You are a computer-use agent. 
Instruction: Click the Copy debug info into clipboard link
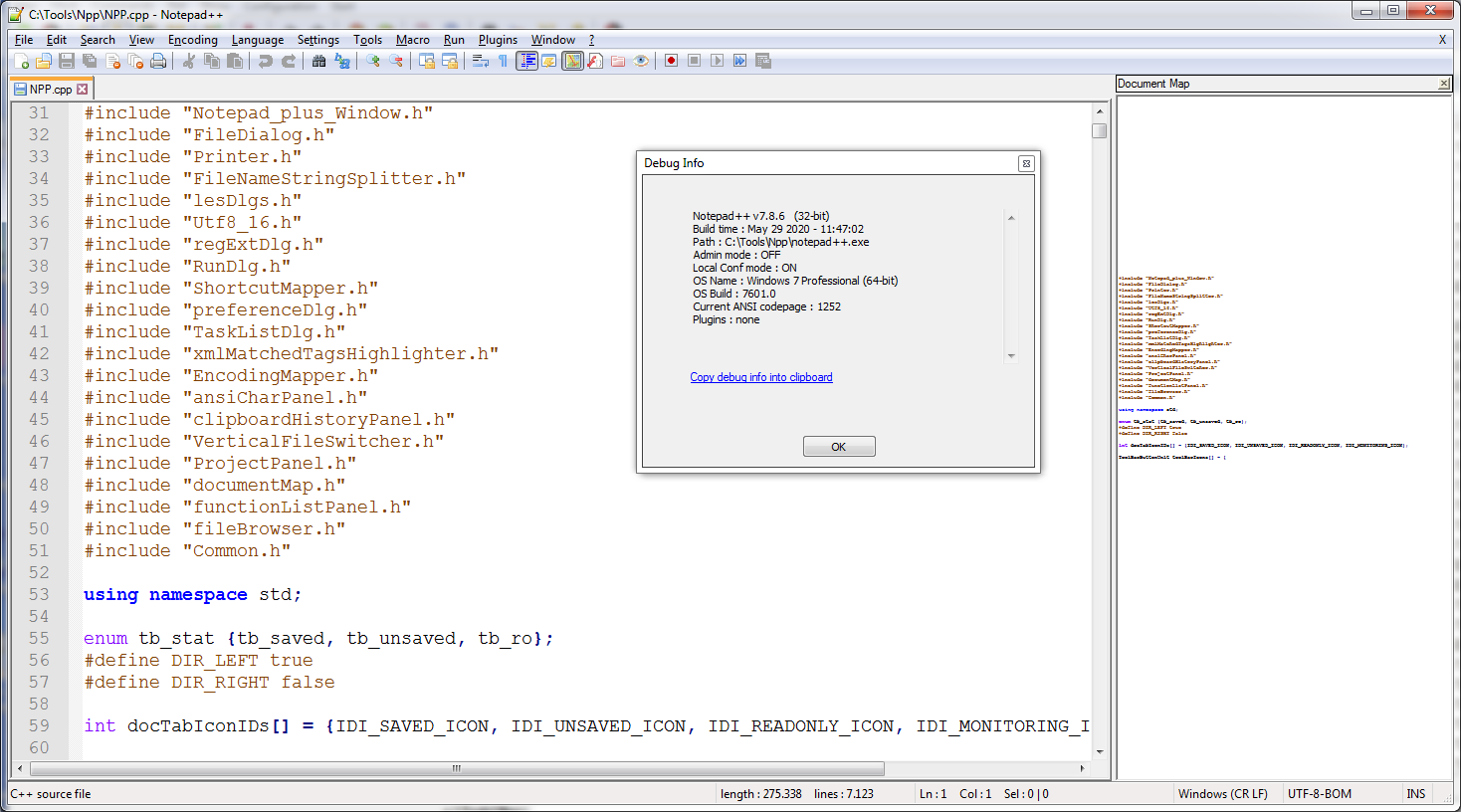tap(760, 376)
